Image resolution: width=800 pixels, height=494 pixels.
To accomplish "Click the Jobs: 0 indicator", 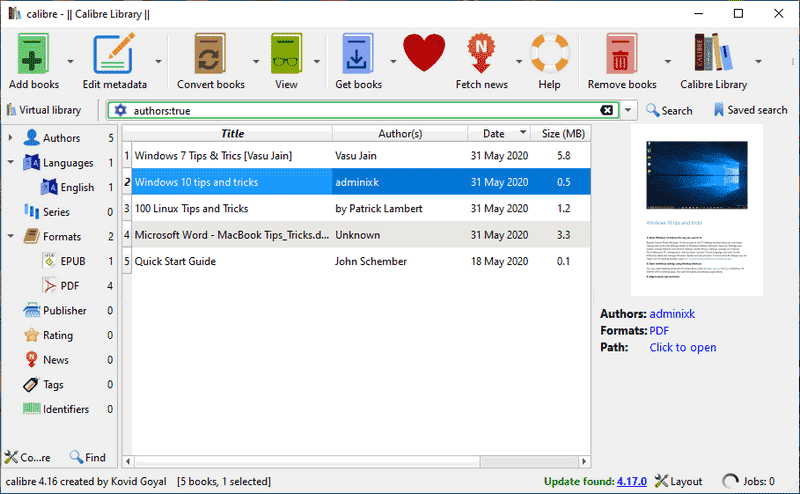I will pyautogui.click(x=748, y=481).
